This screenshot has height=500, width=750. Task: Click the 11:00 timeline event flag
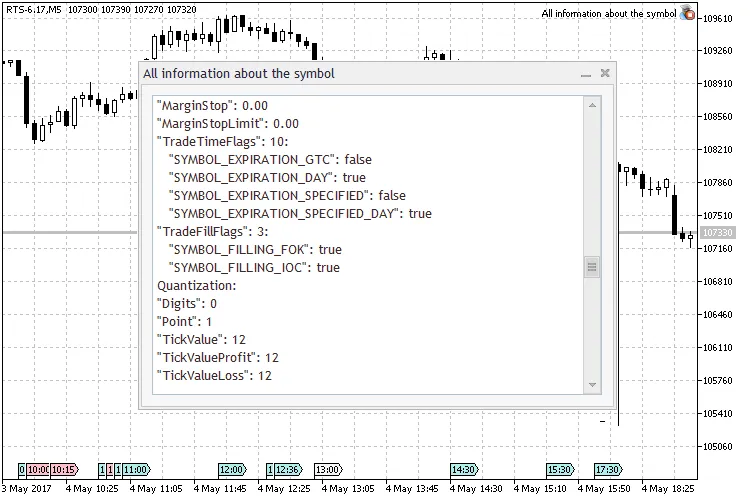135,469
